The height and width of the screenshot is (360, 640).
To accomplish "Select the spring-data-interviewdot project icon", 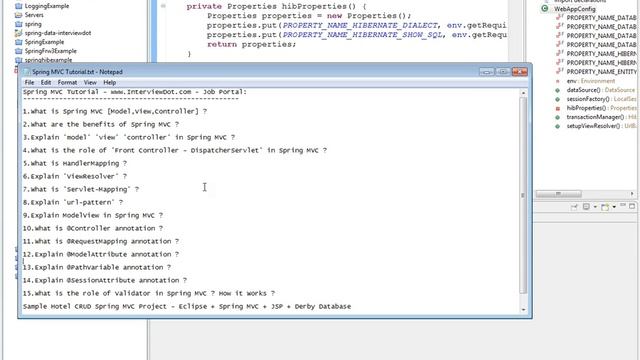I will [18, 33].
